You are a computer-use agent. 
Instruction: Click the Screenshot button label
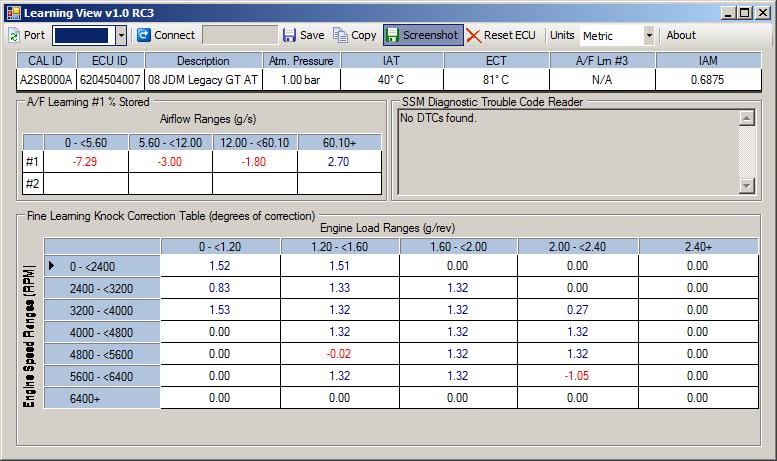pos(430,35)
